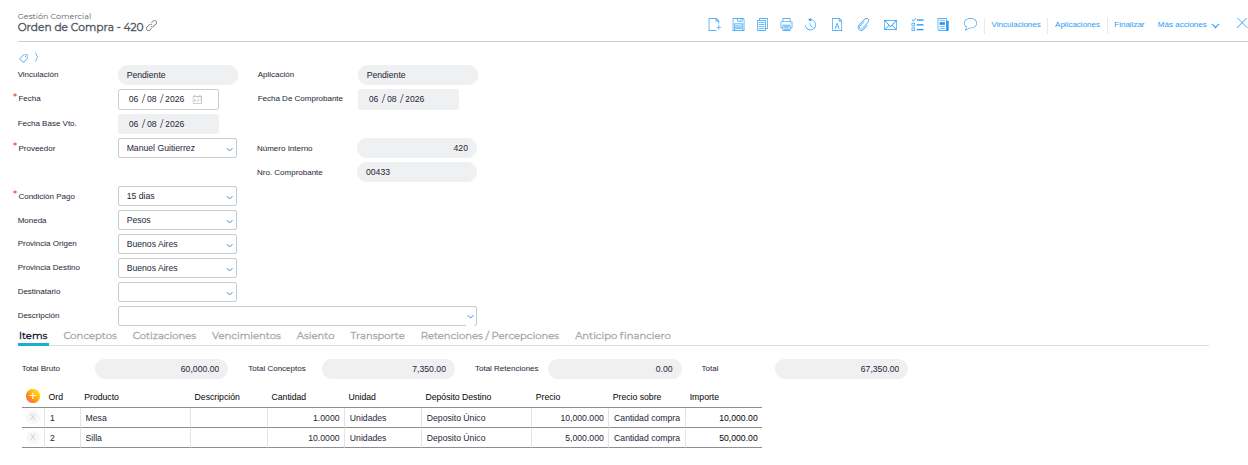This screenshot has height=465, width=1248.
Task: Switch to Cotizaciones tab
Action: pos(165,336)
